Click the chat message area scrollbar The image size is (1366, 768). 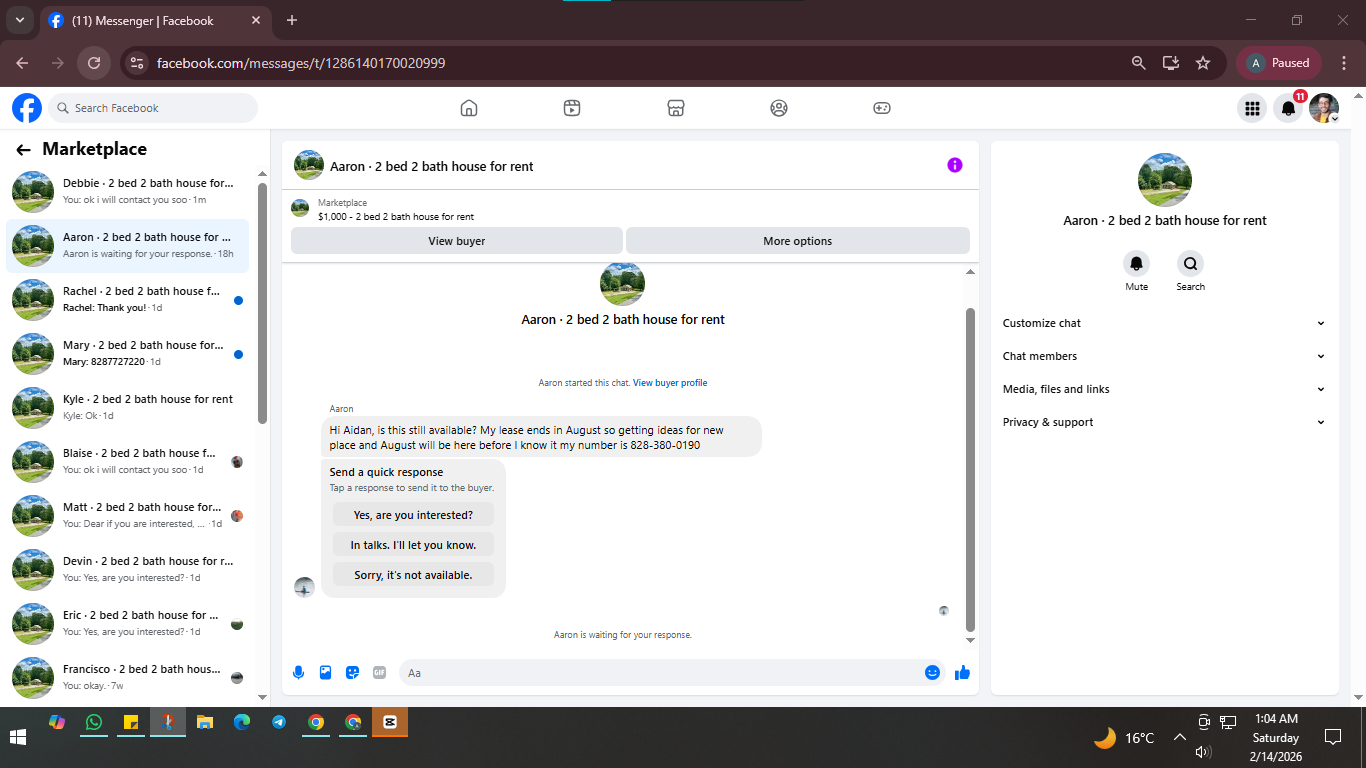click(x=970, y=469)
